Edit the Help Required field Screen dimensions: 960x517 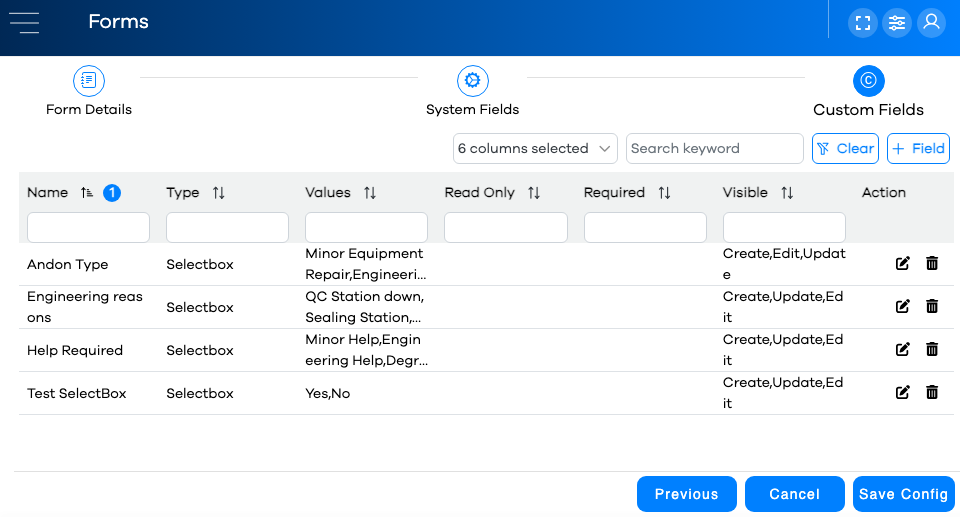tap(902, 349)
